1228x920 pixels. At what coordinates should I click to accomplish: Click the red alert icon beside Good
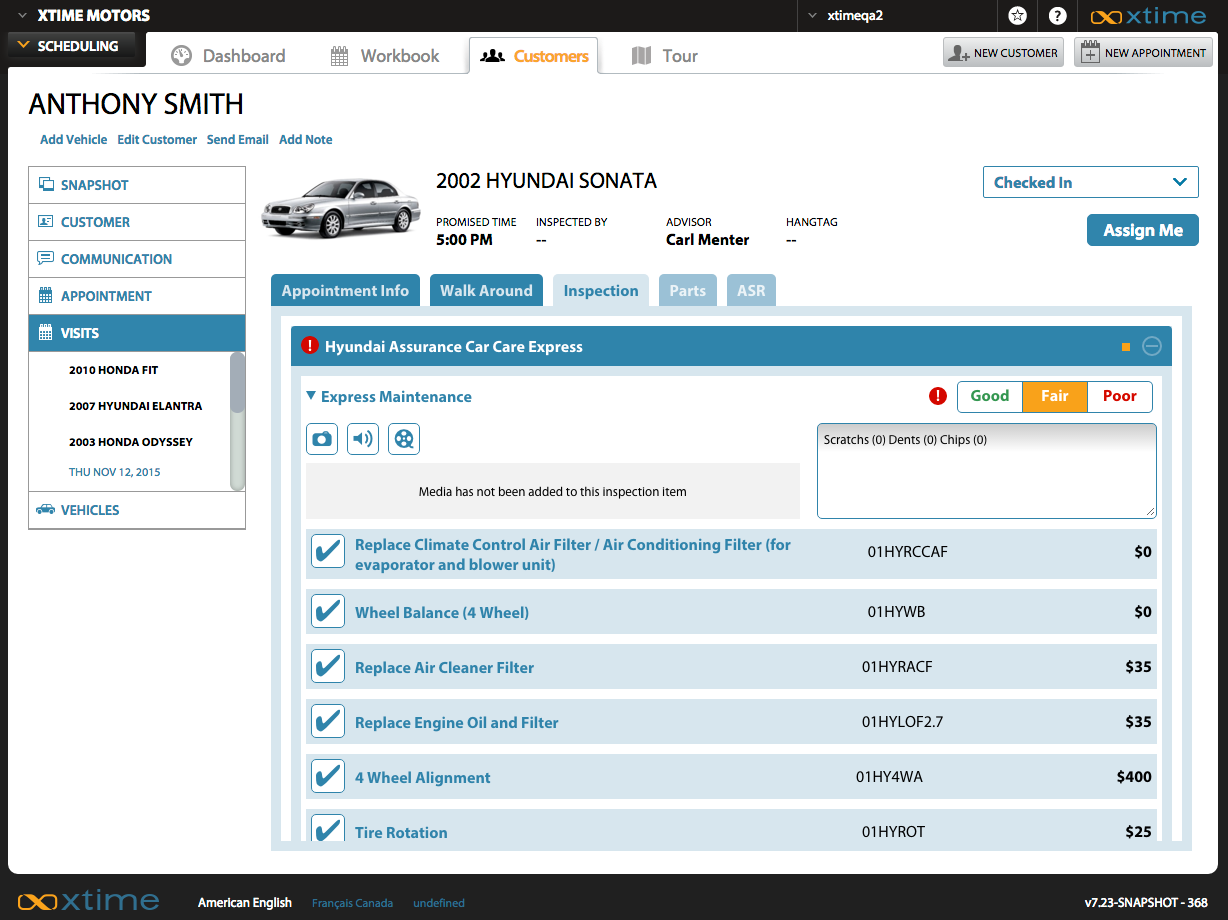tap(938, 397)
